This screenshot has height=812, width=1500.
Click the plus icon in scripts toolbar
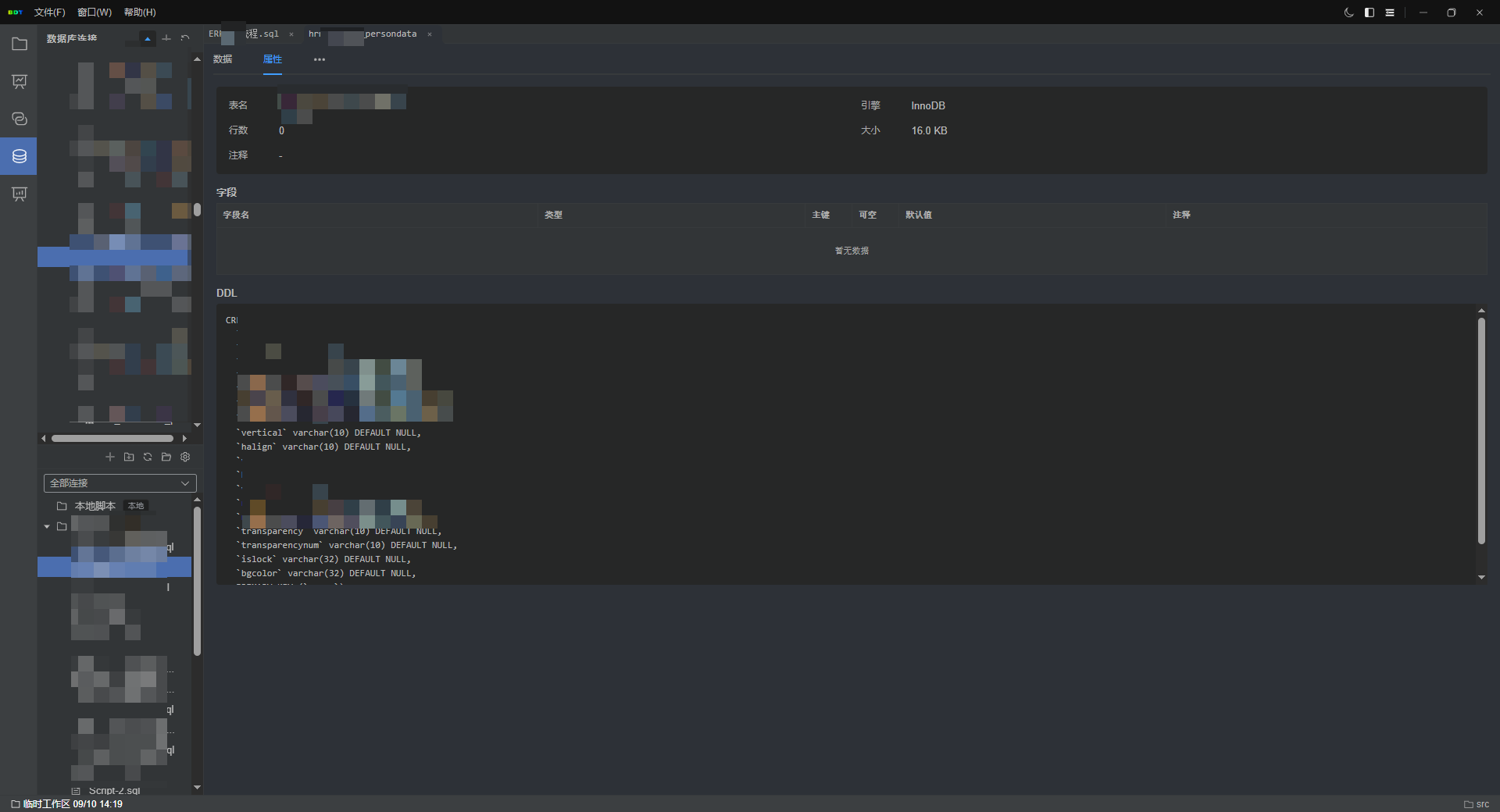click(110, 457)
